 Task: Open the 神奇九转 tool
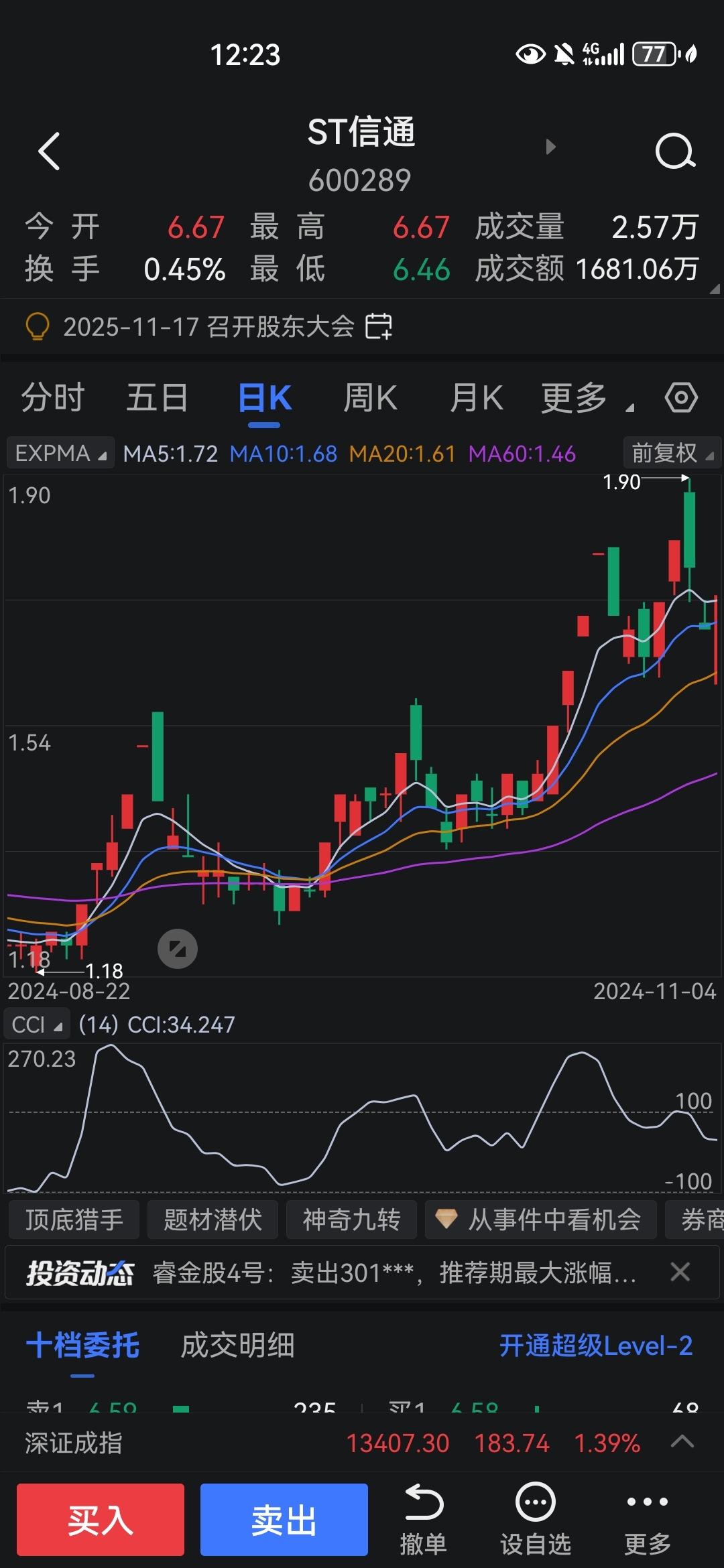click(352, 1220)
